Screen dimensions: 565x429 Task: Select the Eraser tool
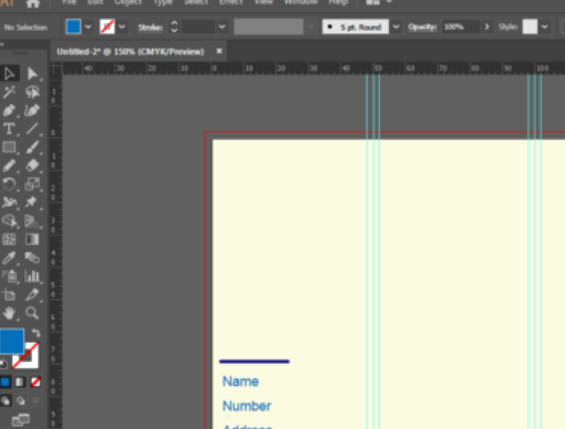point(32,166)
